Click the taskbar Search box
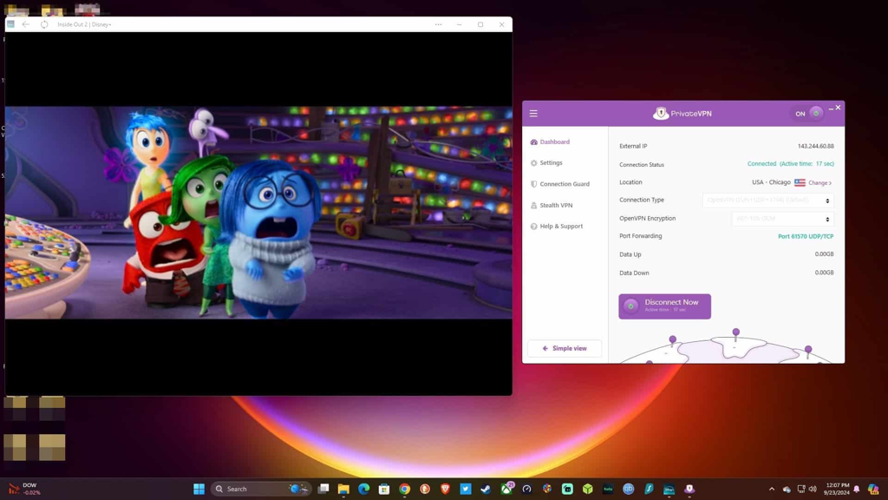The width and height of the screenshot is (888, 500). click(x=248, y=489)
